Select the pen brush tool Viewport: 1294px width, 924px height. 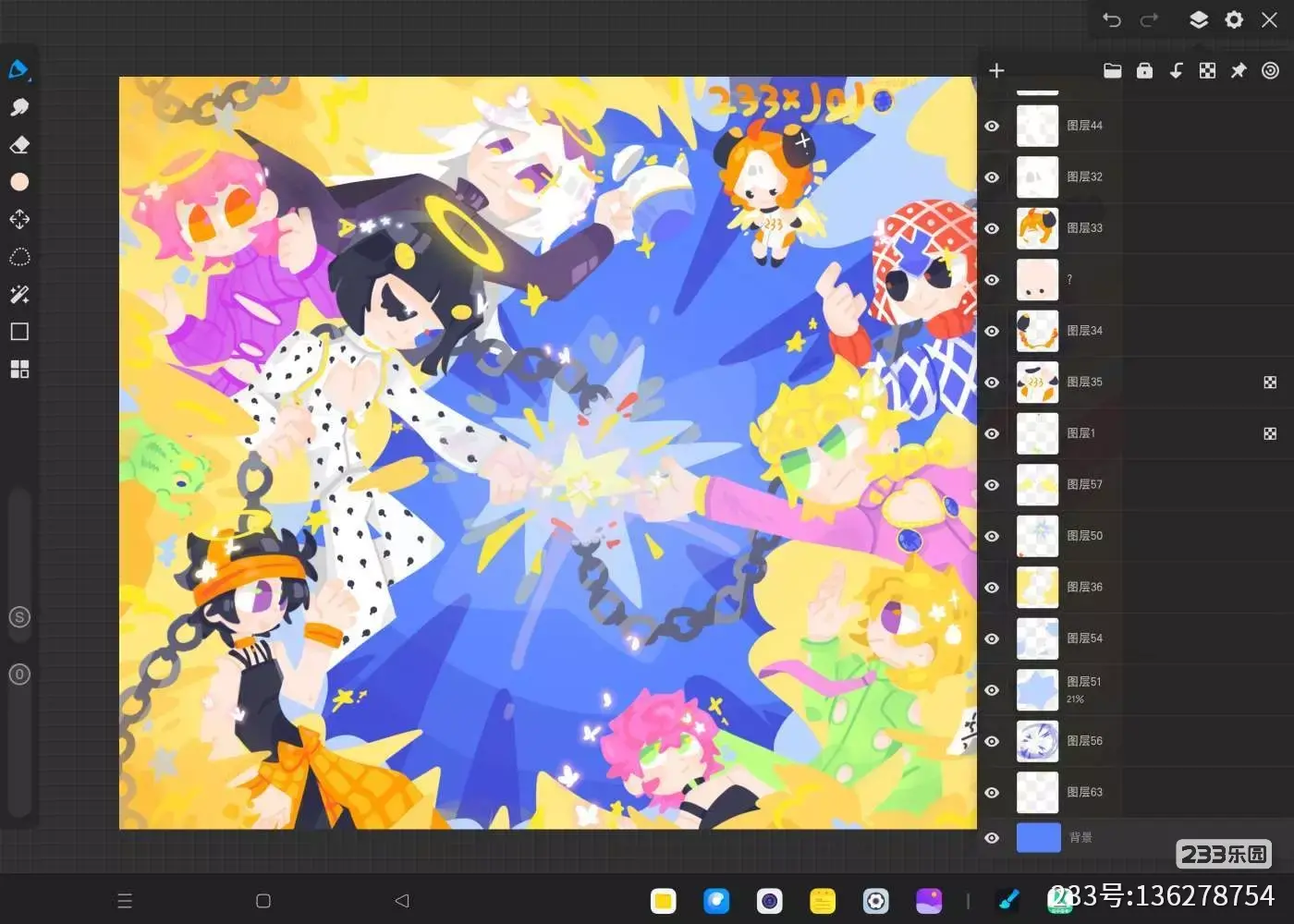pos(18,70)
